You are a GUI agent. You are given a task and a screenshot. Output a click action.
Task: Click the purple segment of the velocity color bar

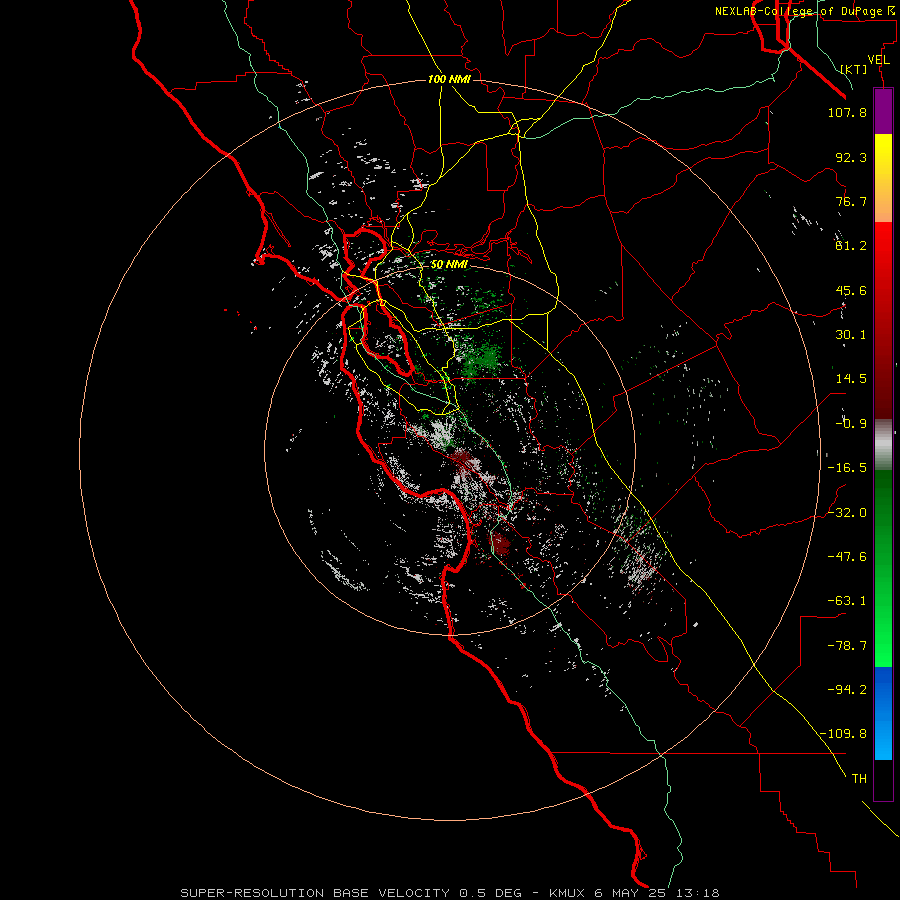[883, 111]
